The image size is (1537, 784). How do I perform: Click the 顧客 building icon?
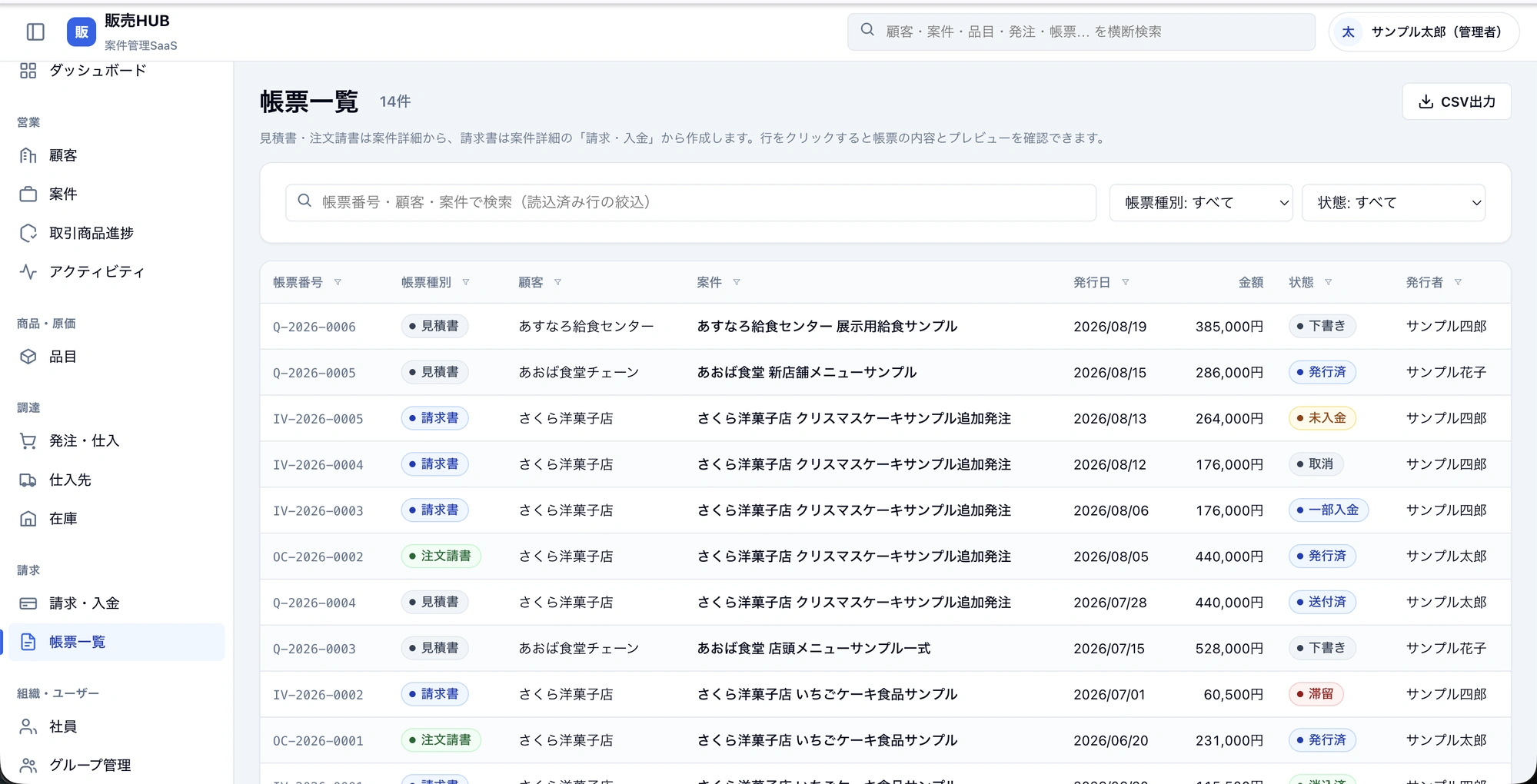(28, 155)
